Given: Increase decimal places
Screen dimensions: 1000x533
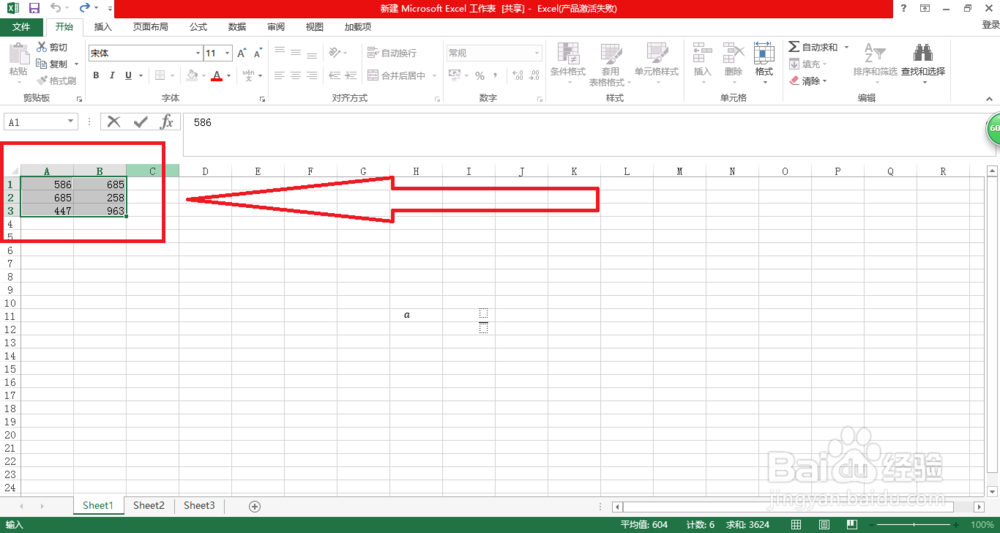Looking at the screenshot, I should 518,76.
